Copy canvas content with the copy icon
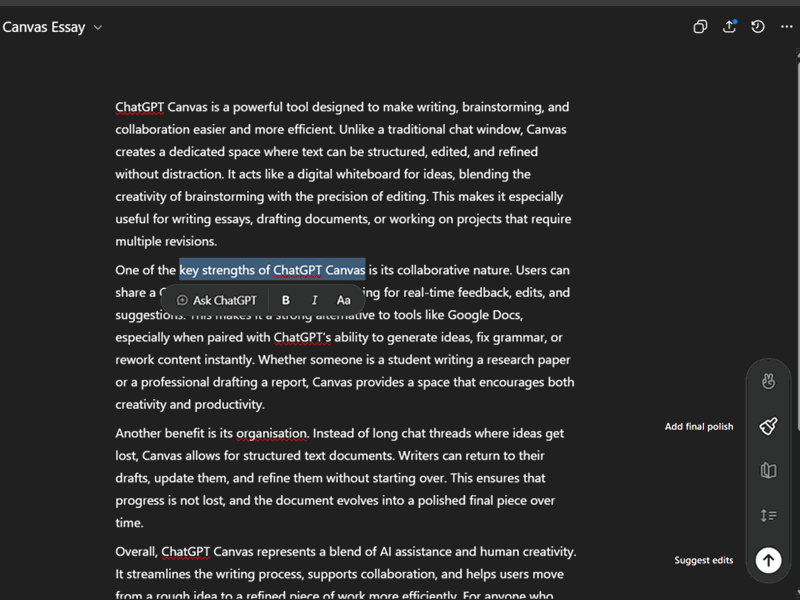 click(700, 27)
